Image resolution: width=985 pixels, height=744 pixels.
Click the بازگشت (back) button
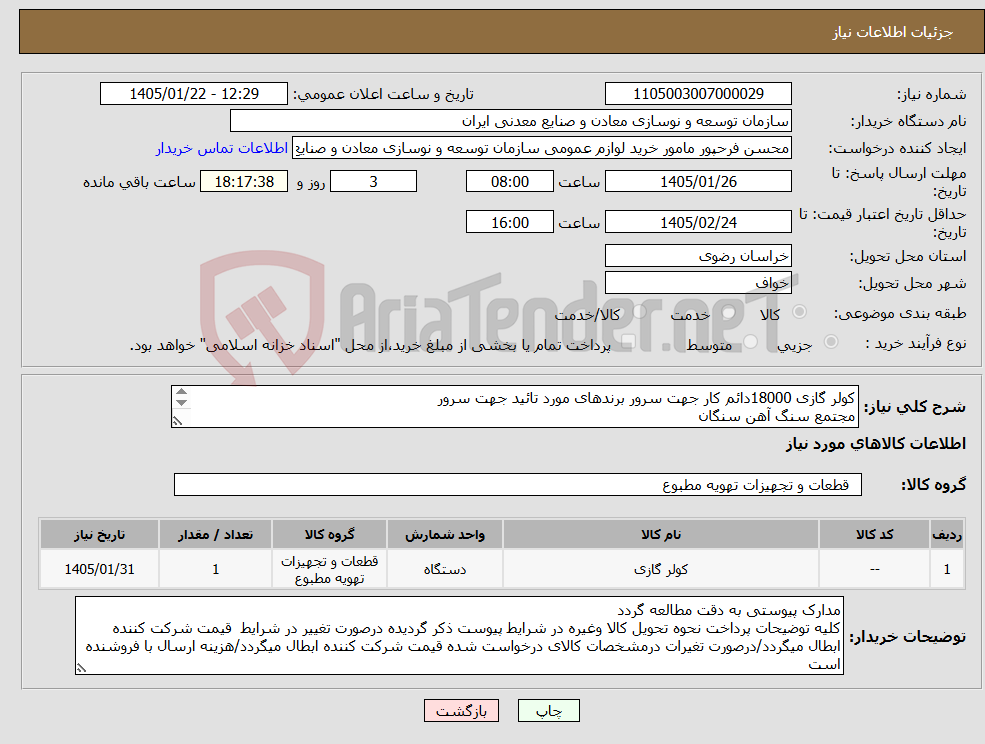[461, 711]
